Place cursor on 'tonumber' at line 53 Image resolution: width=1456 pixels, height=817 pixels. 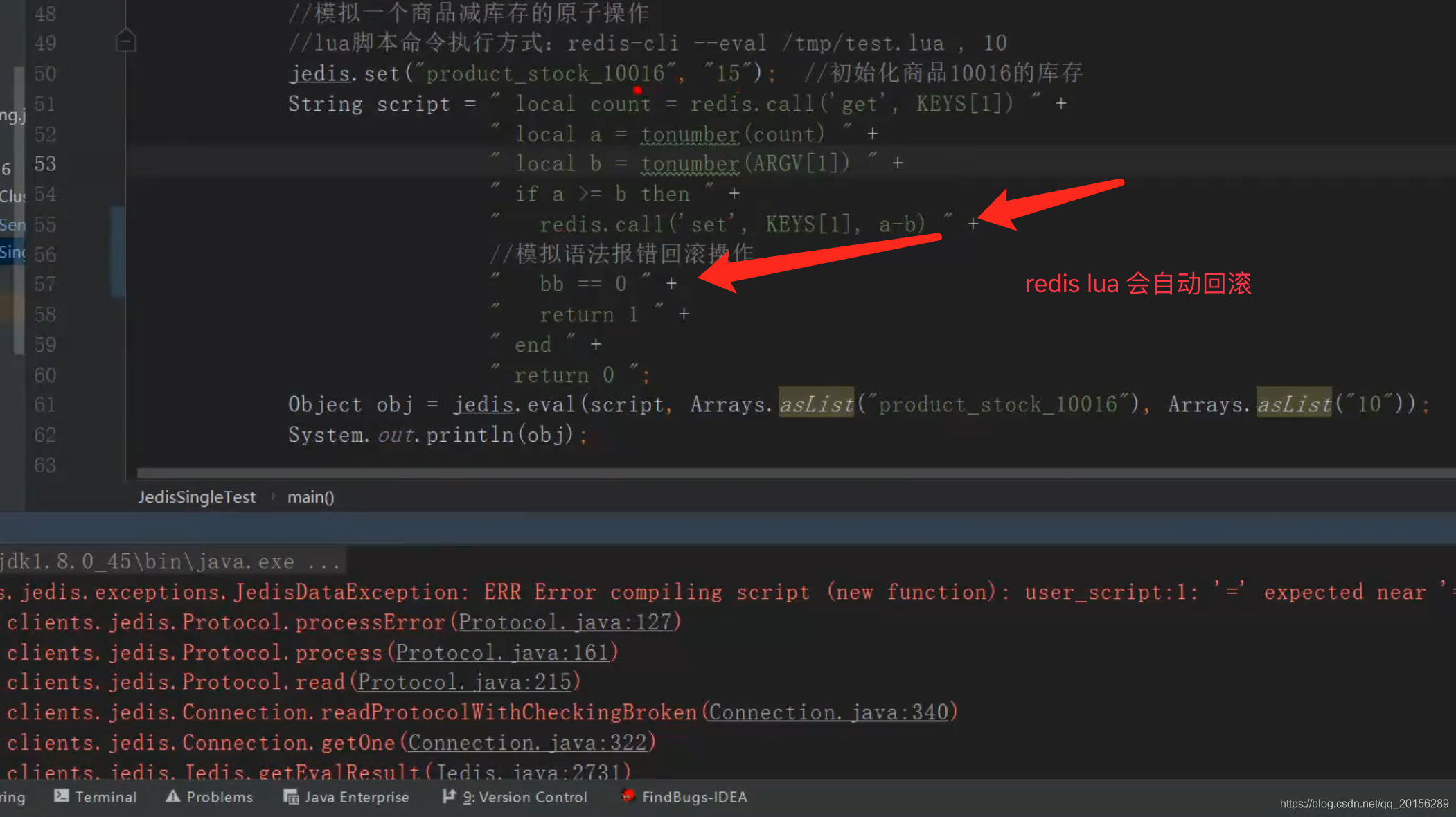point(690,163)
